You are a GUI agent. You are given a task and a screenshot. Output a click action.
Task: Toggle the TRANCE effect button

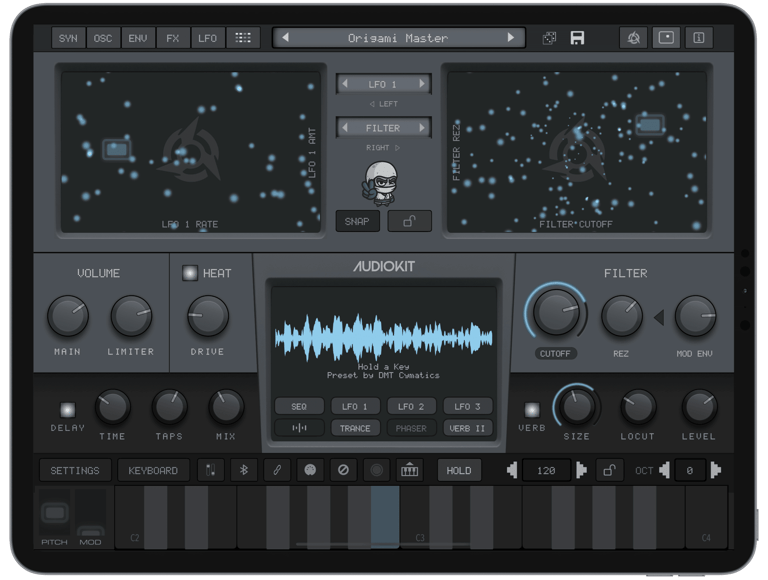355,428
